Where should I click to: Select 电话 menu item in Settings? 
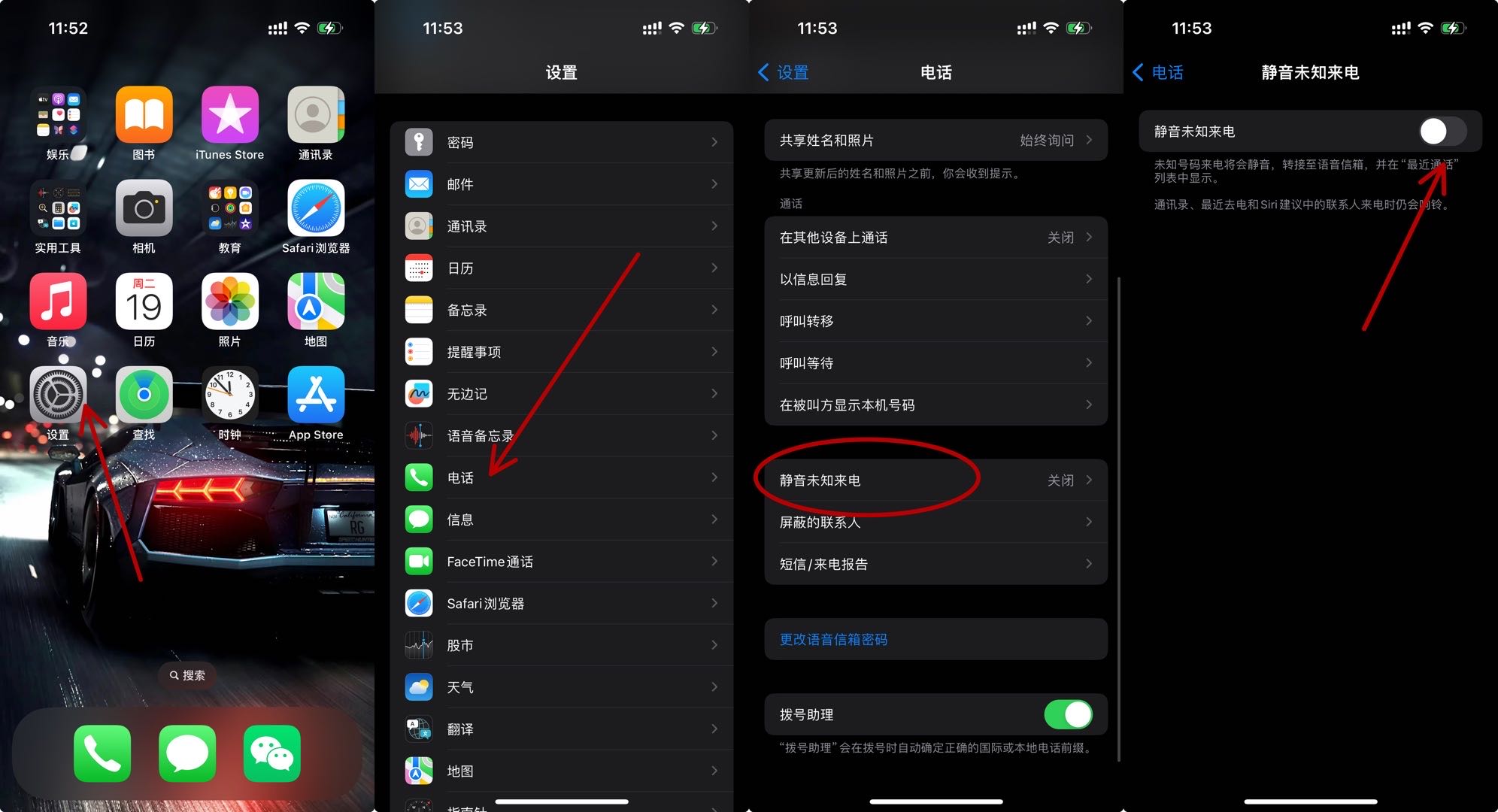(x=565, y=477)
